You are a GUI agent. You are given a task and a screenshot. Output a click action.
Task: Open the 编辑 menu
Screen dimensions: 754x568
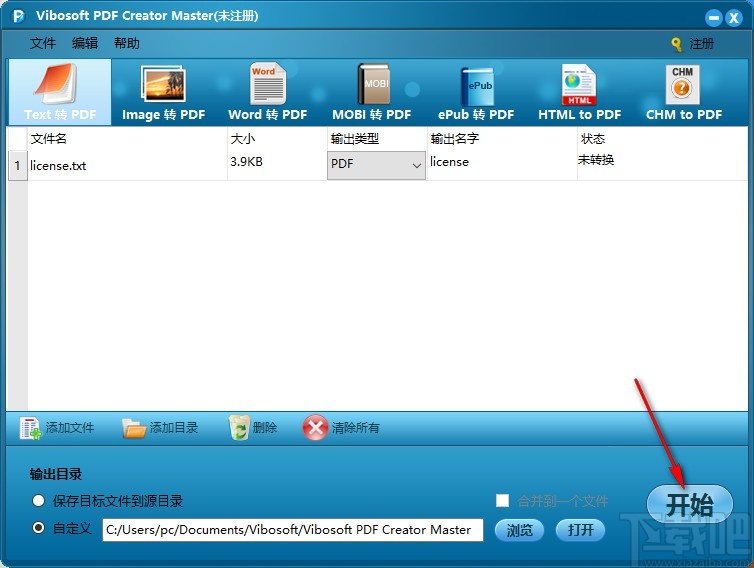[x=85, y=43]
